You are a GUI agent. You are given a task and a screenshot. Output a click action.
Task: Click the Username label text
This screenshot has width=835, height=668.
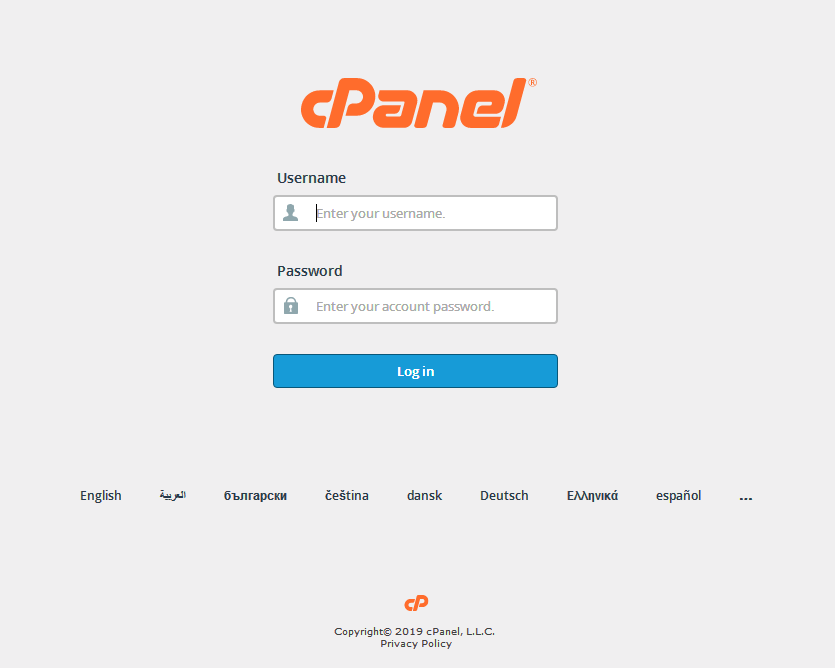(x=312, y=178)
